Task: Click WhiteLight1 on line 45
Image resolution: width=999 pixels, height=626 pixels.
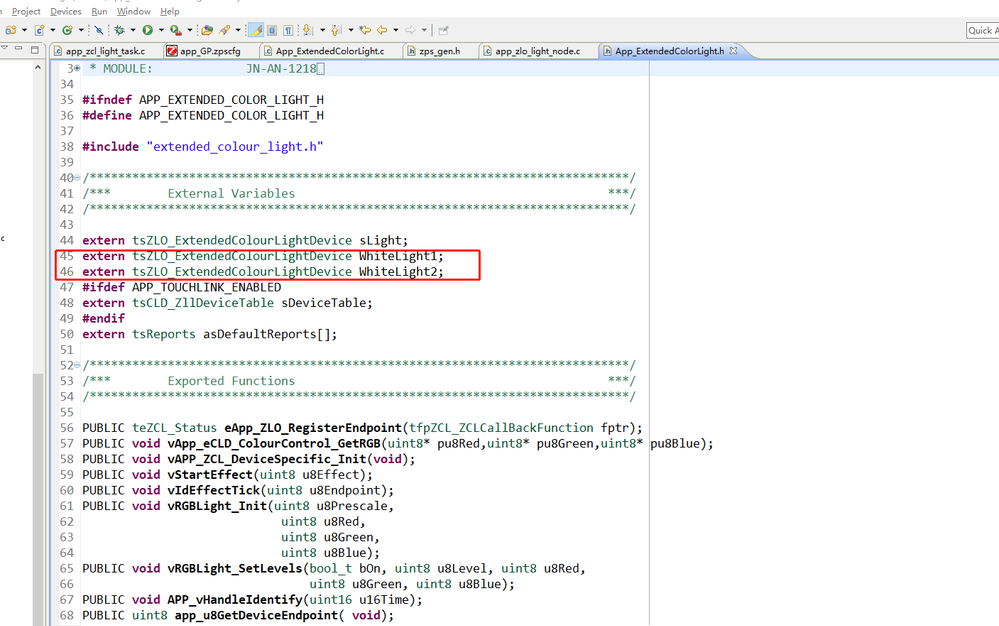Action: point(398,256)
